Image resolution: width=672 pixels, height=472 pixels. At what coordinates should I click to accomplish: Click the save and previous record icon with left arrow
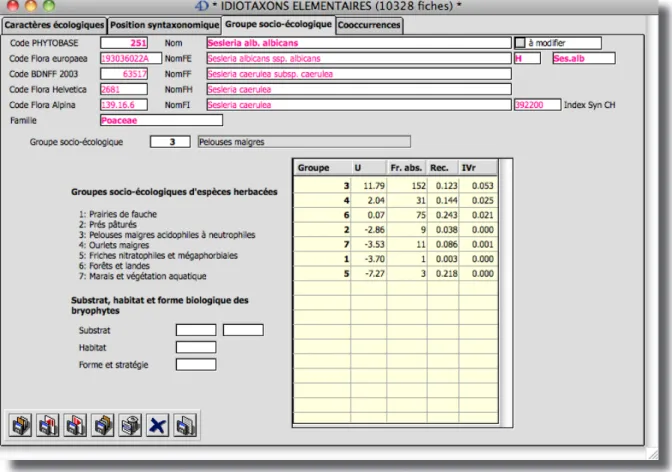(x=48, y=425)
